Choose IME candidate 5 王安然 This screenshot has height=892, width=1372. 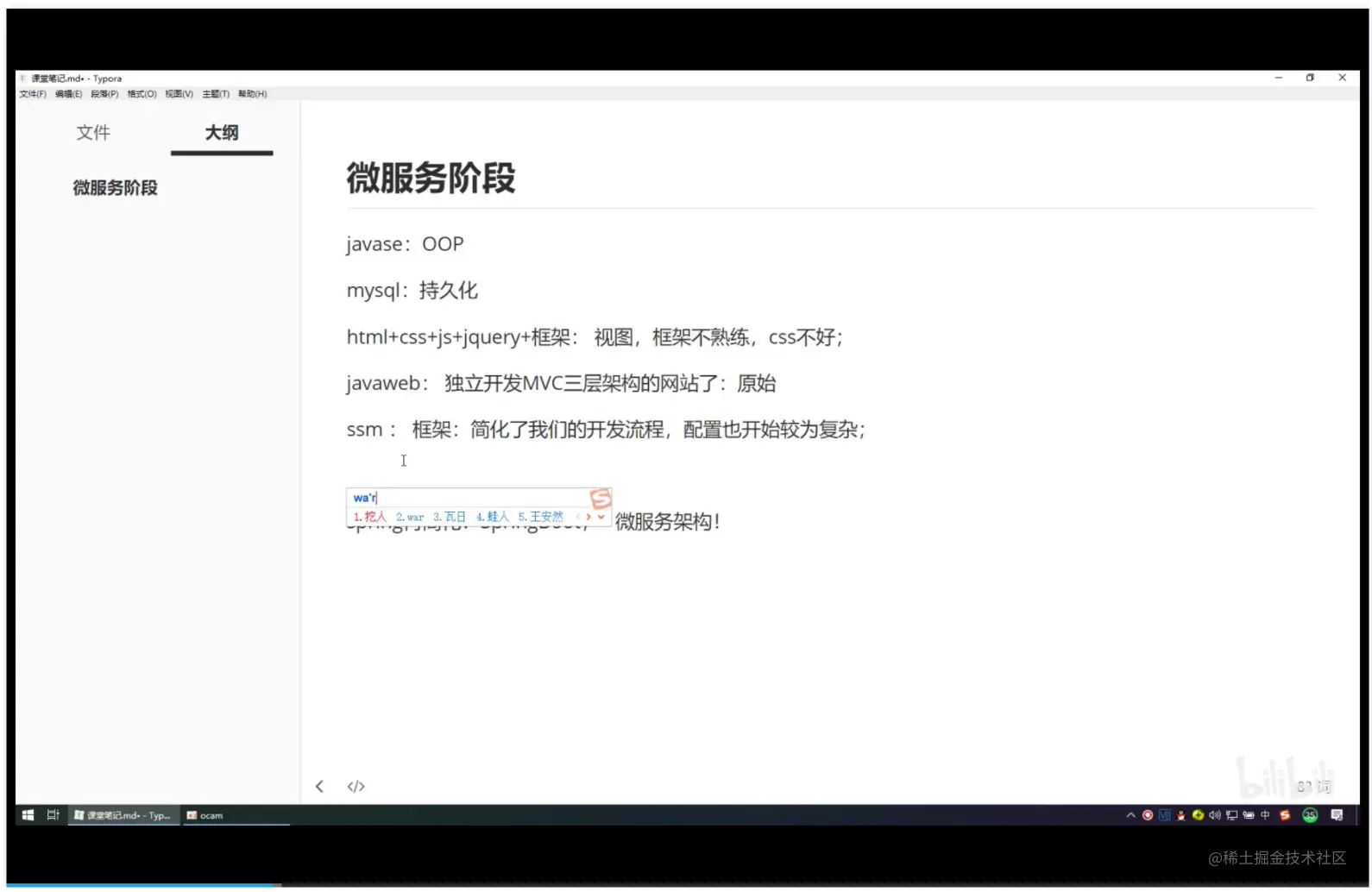click(x=540, y=517)
